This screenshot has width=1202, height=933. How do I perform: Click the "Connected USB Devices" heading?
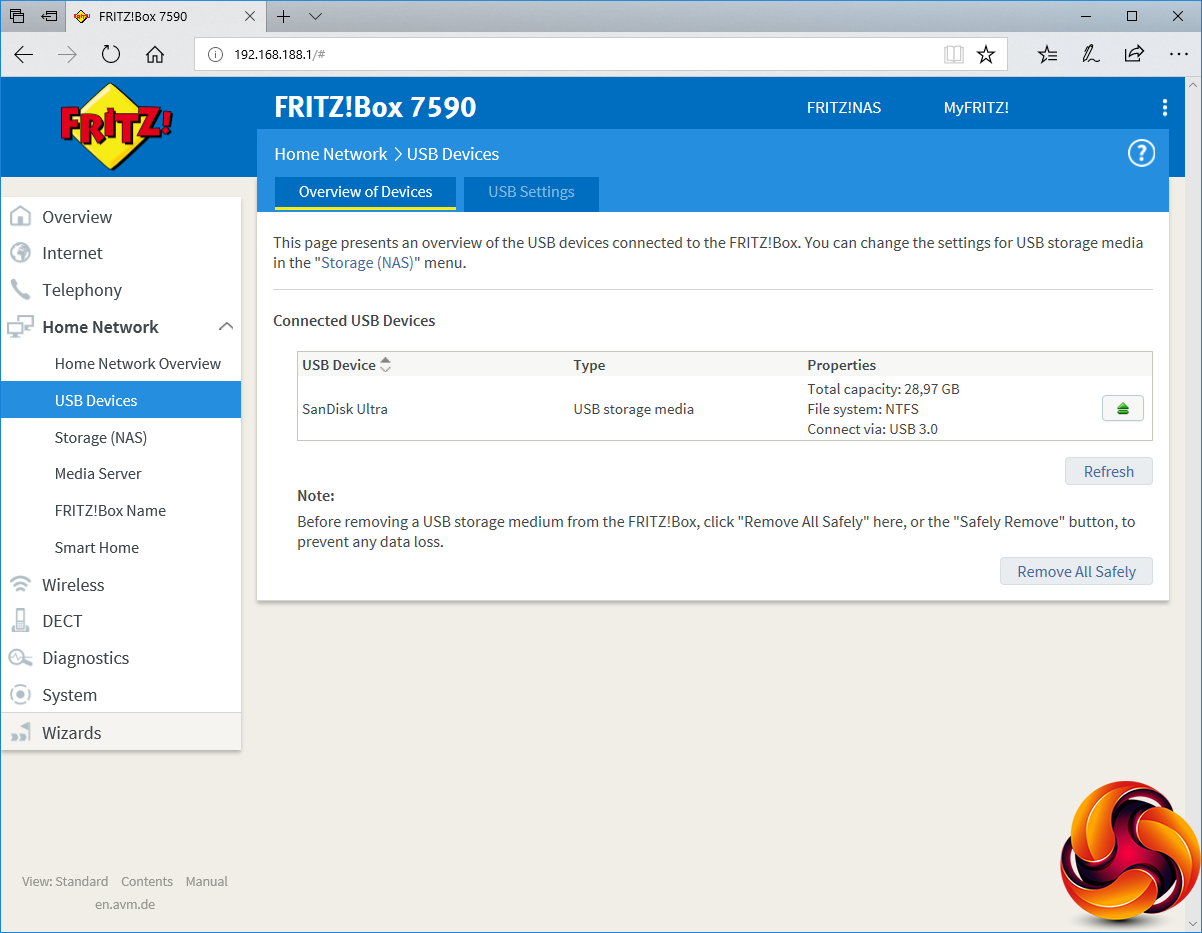(x=354, y=321)
